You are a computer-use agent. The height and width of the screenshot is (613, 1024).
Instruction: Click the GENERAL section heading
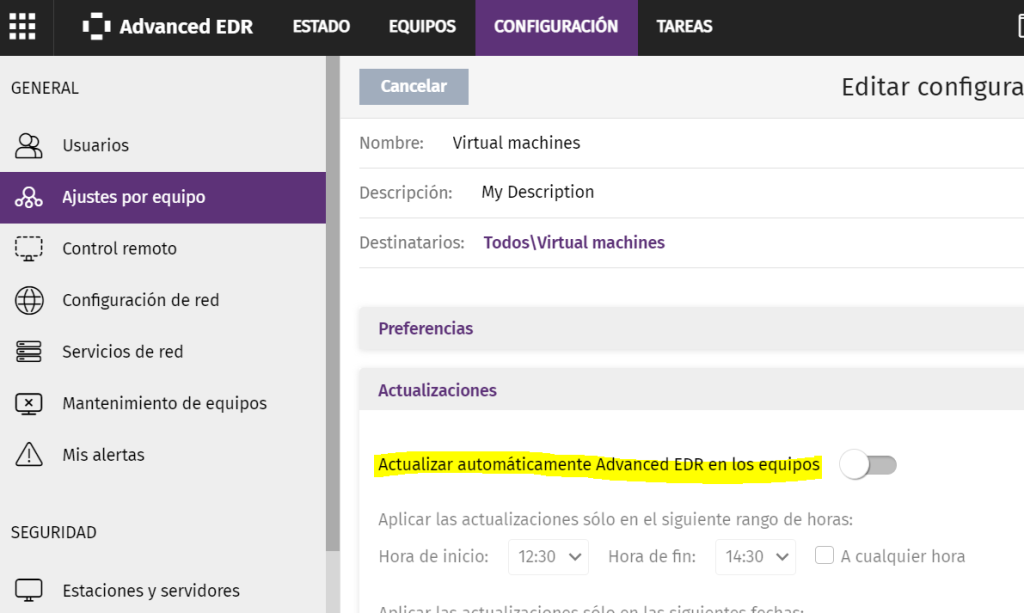point(44,88)
